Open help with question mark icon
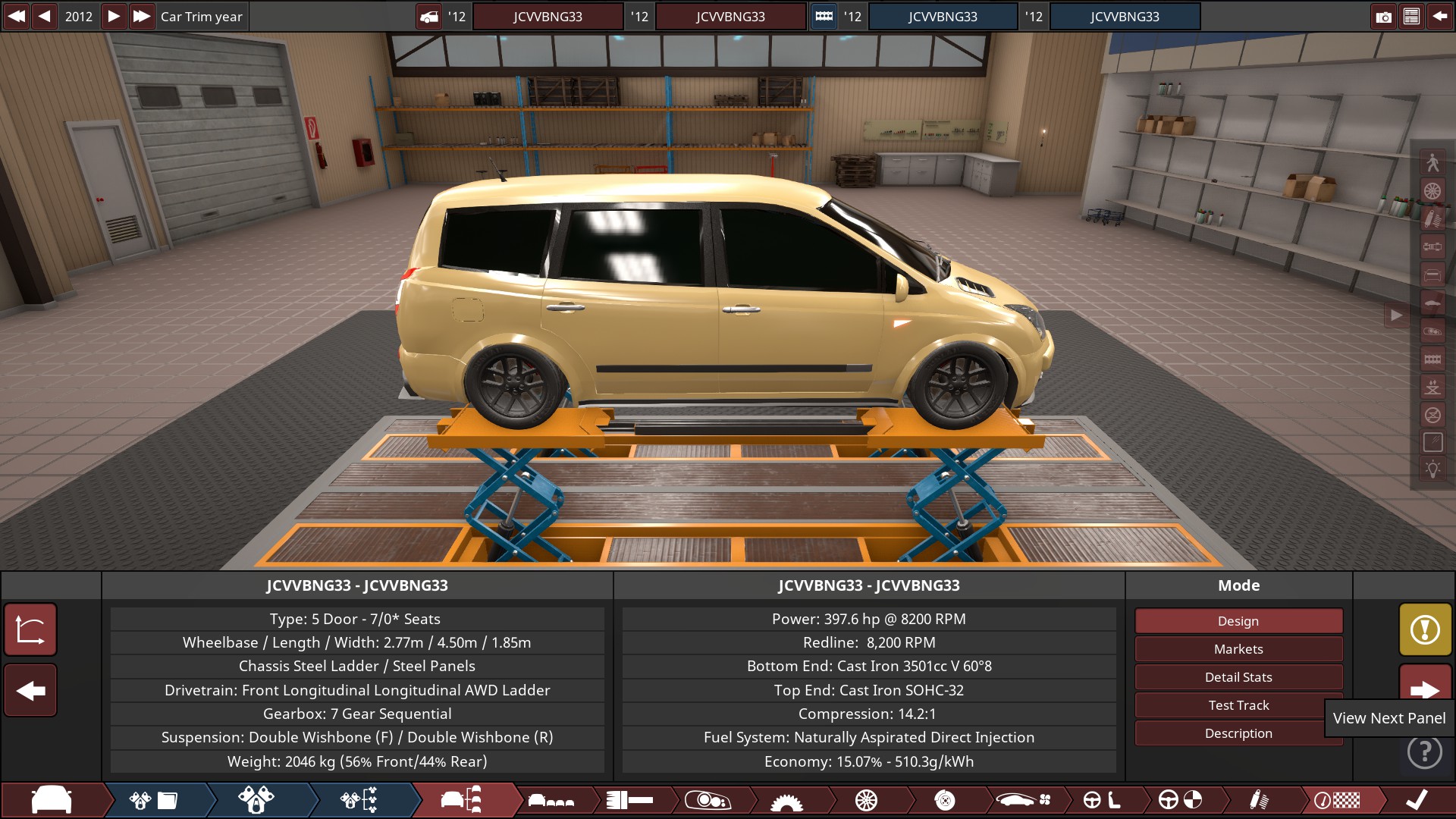 point(1425,751)
